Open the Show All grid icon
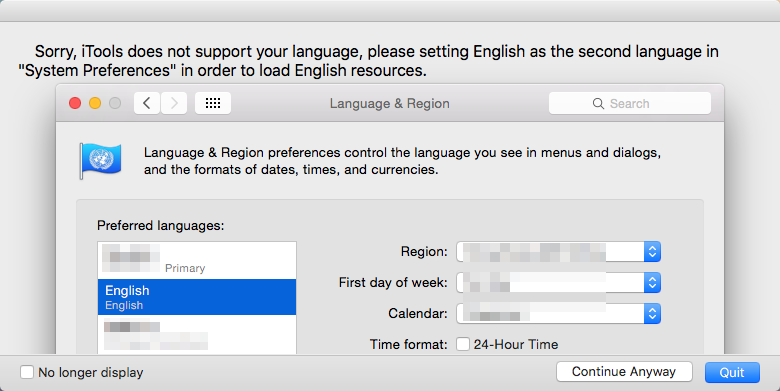Image resolution: width=780 pixels, height=391 pixels. click(x=213, y=103)
